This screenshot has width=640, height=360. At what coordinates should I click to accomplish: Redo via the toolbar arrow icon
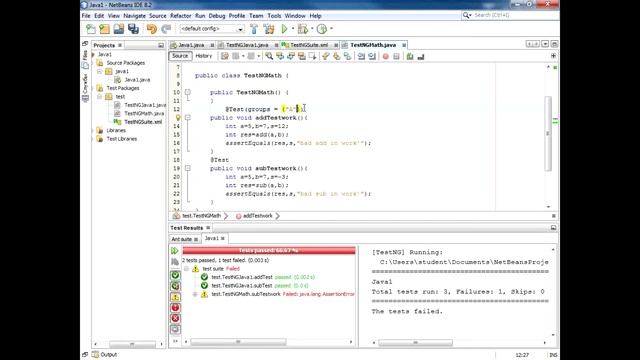click(166, 29)
